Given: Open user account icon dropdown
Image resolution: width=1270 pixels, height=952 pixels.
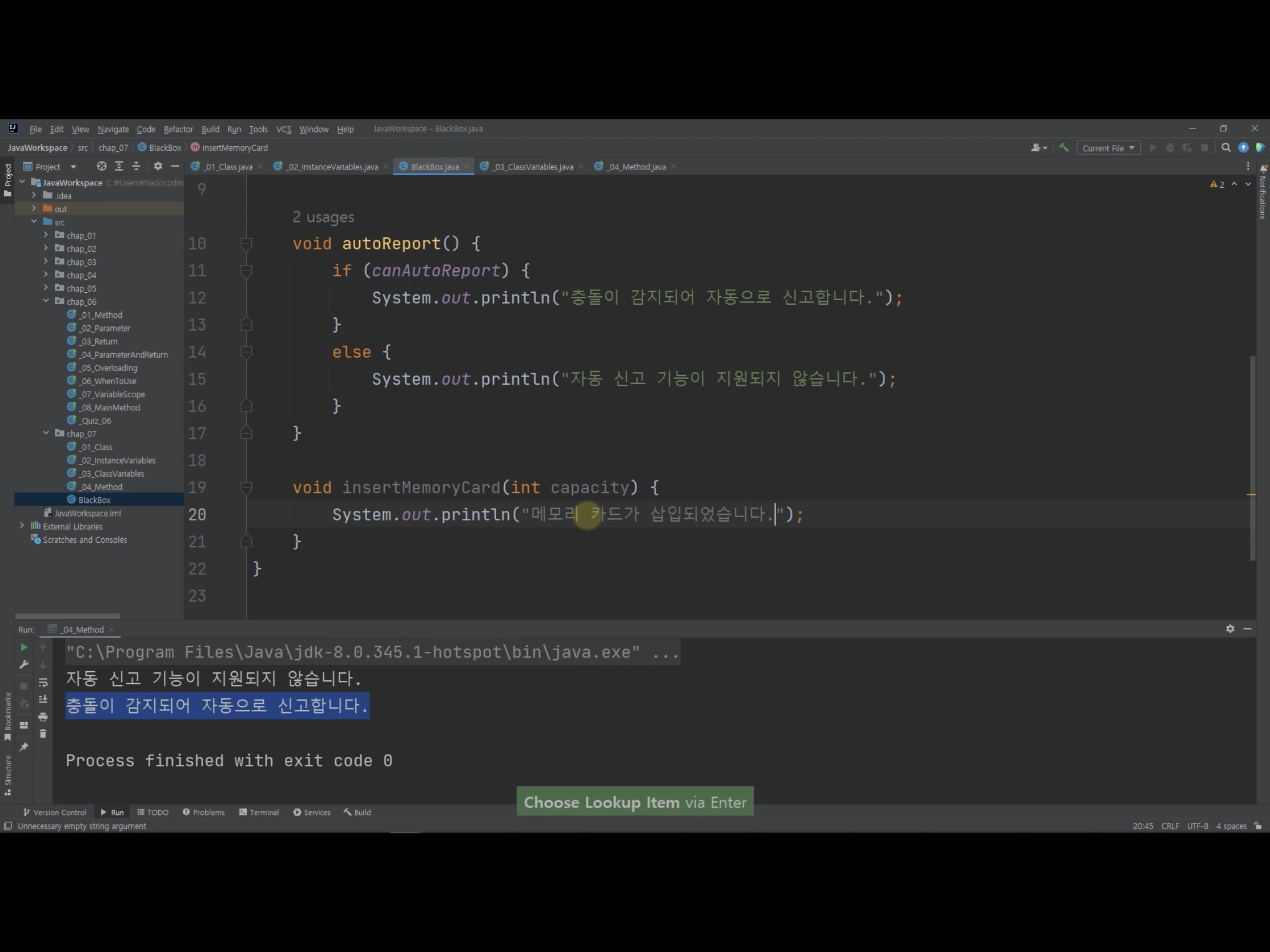Looking at the screenshot, I should tap(1039, 147).
